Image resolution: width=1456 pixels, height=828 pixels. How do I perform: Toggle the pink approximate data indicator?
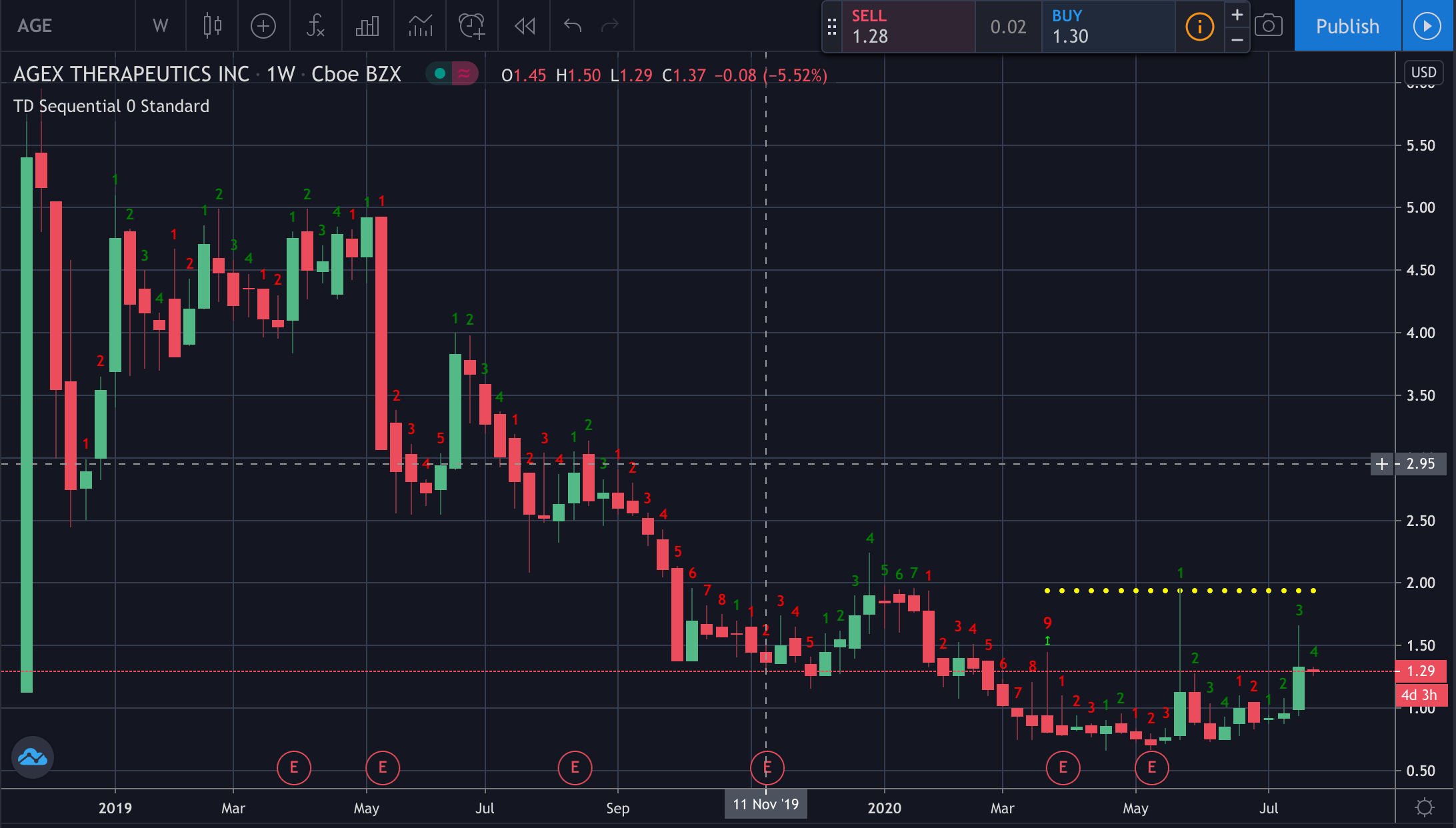(x=465, y=74)
